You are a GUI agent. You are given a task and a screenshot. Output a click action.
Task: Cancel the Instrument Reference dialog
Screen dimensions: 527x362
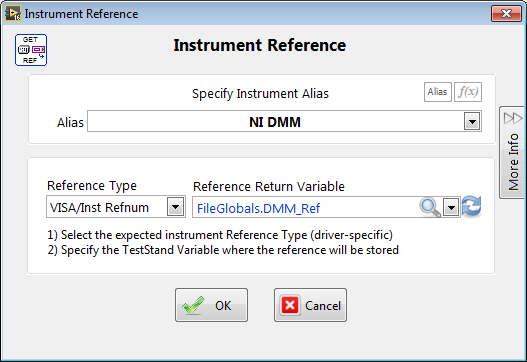pyautogui.click(x=310, y=305)
